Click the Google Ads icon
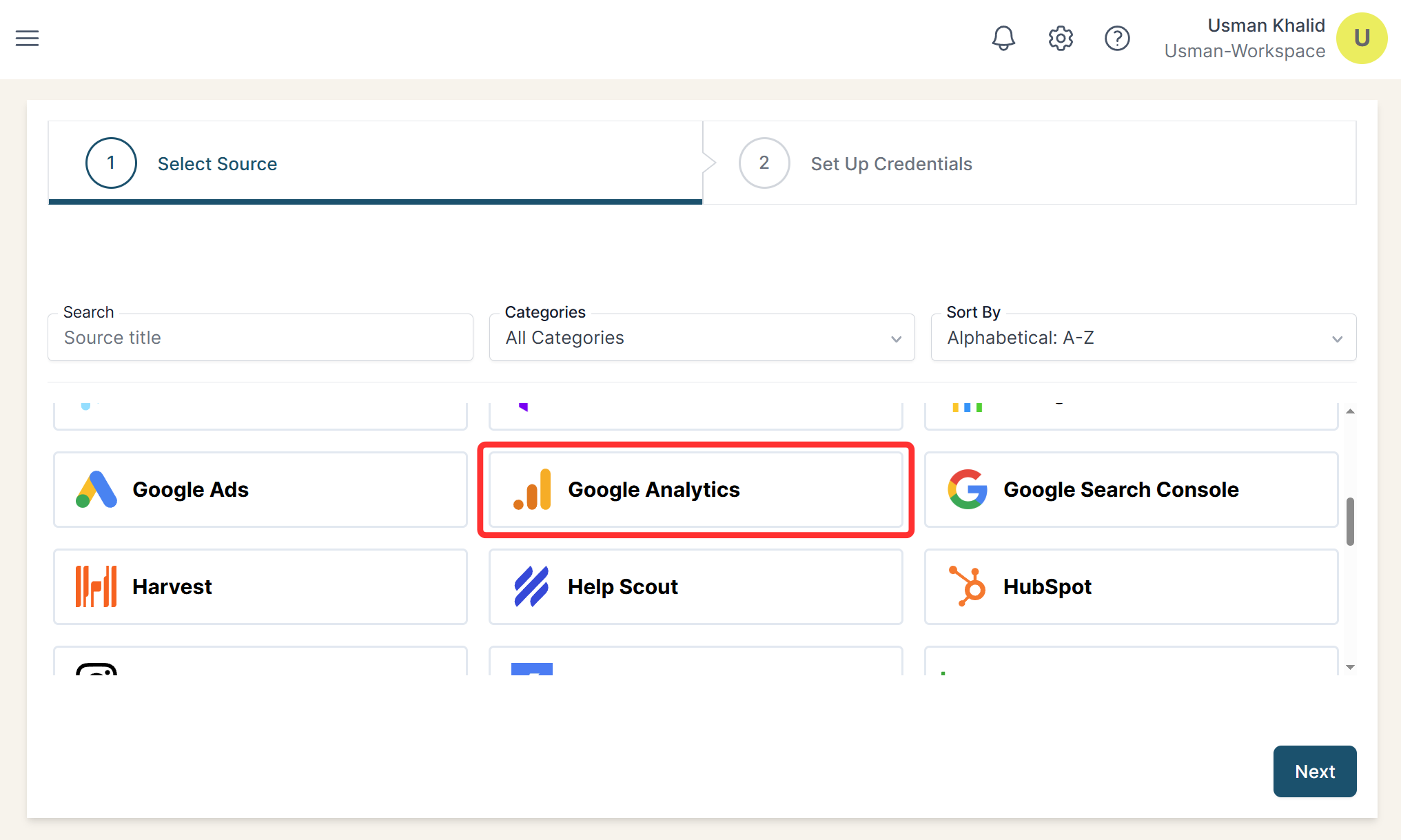 (96, 489)
